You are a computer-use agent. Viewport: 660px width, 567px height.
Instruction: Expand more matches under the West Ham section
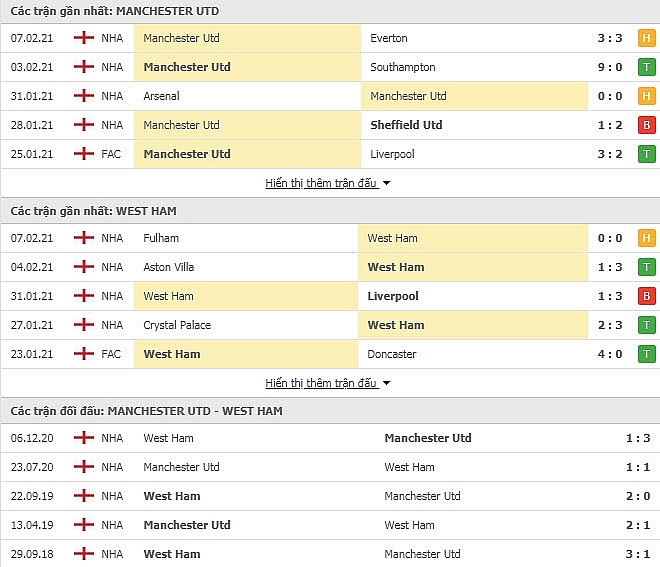pos(321,383)
